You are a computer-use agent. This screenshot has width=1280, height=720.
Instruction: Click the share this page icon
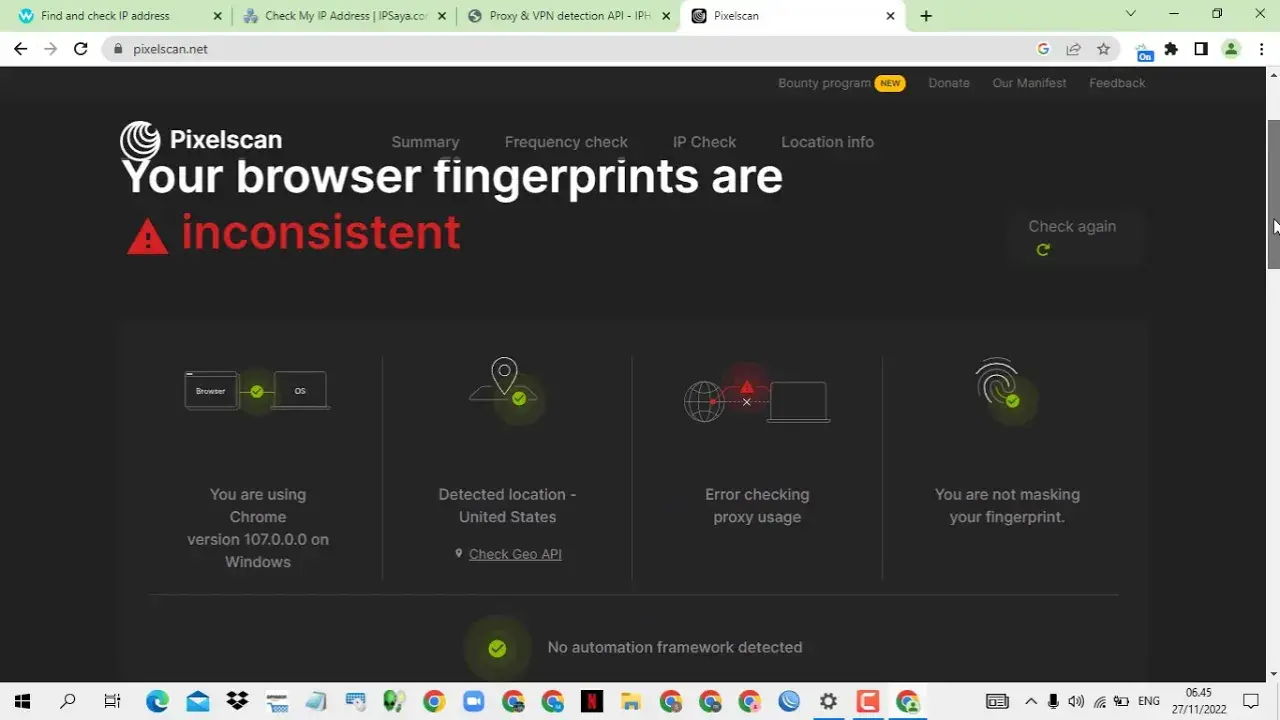tap(1073, 49)
